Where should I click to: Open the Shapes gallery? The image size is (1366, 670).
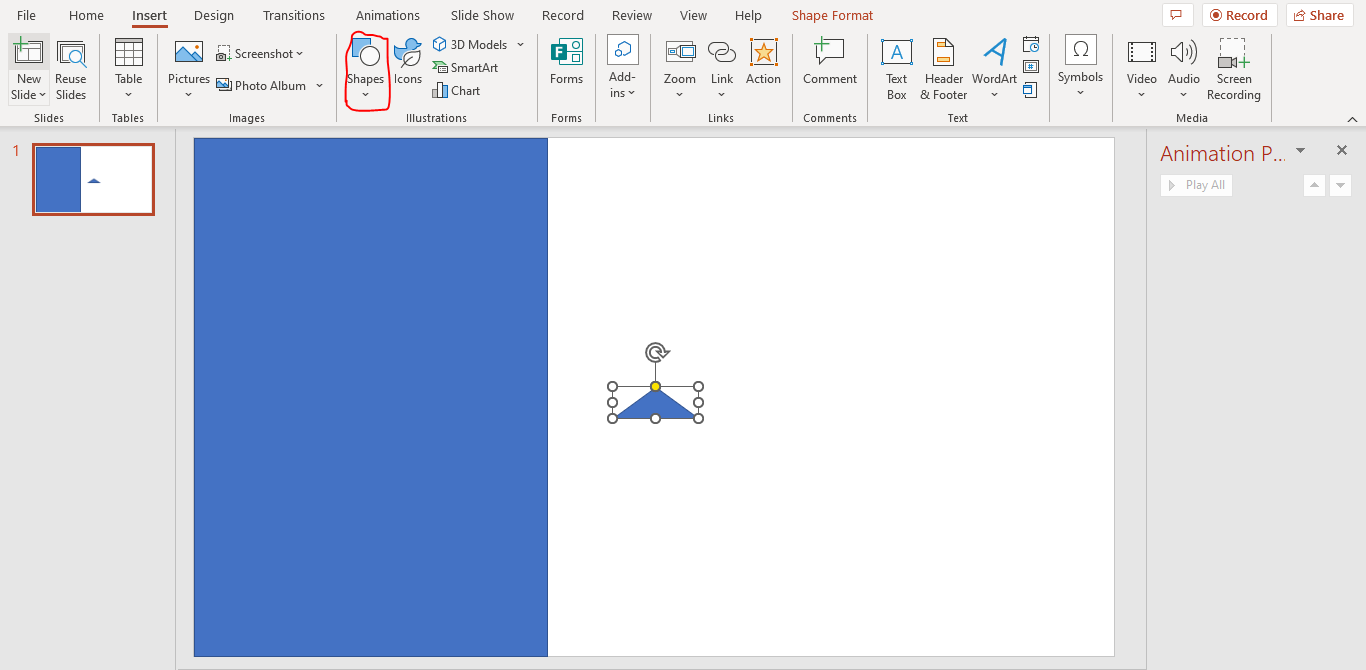coord(365,70)
